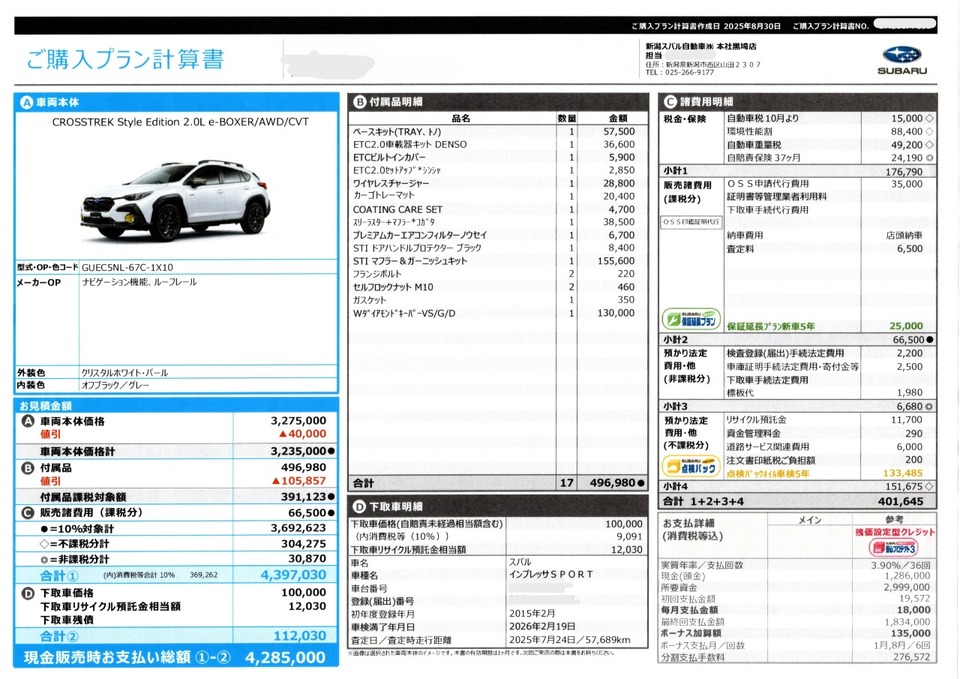
Task: Click the interior color オフブラック/グレー
Action: [115, 385]
